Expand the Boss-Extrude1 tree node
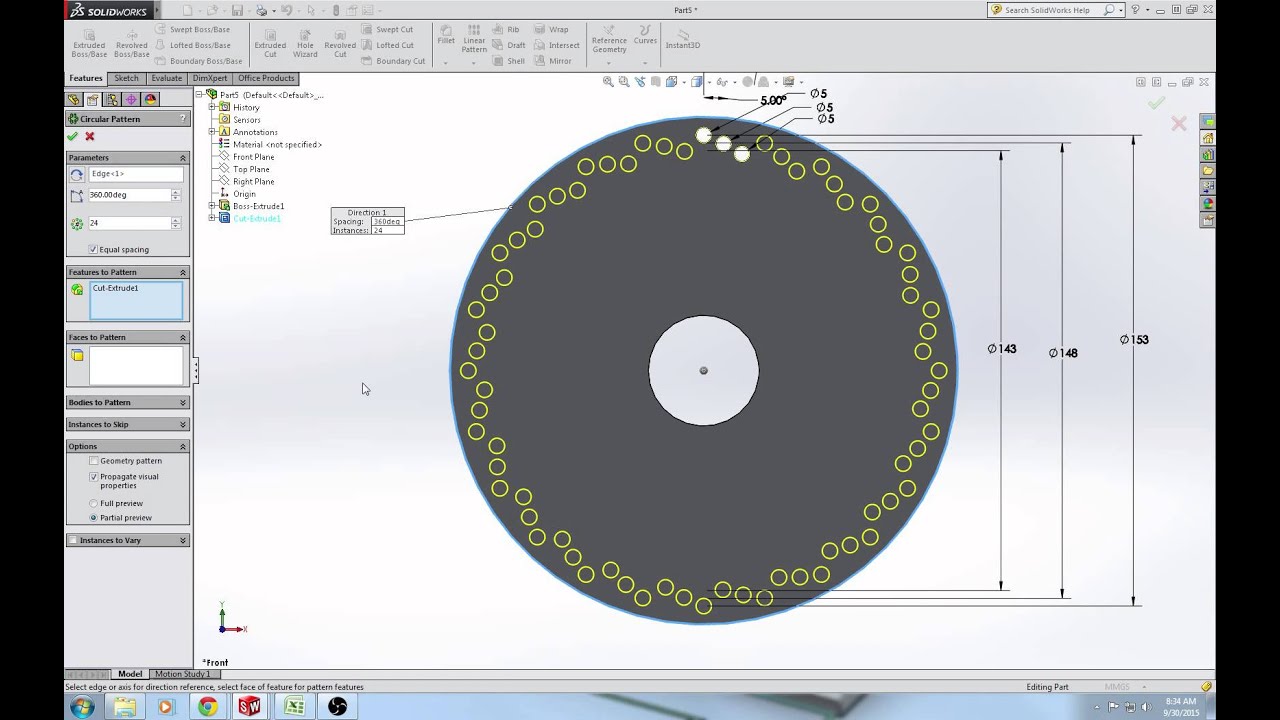The height and width of the screenshot is (720, 1280). click(212, 206)
